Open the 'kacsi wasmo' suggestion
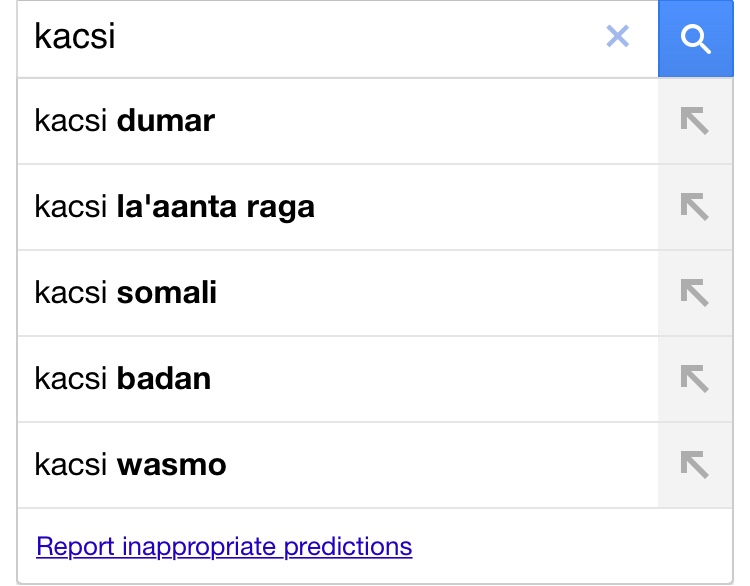The width and height of the screenshot is (750, 586). click(x=338, y=465)
